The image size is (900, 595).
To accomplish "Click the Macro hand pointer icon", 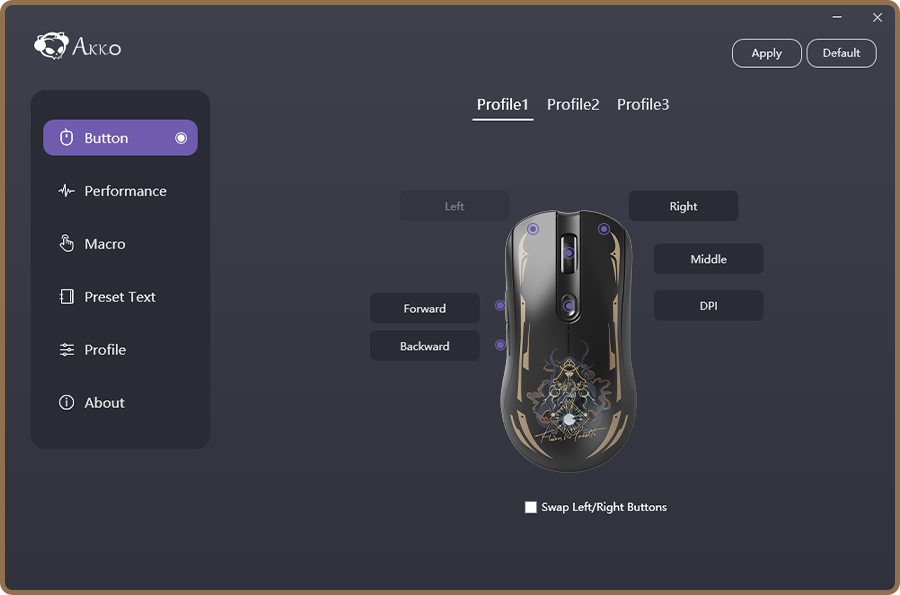I will (67, 243).
